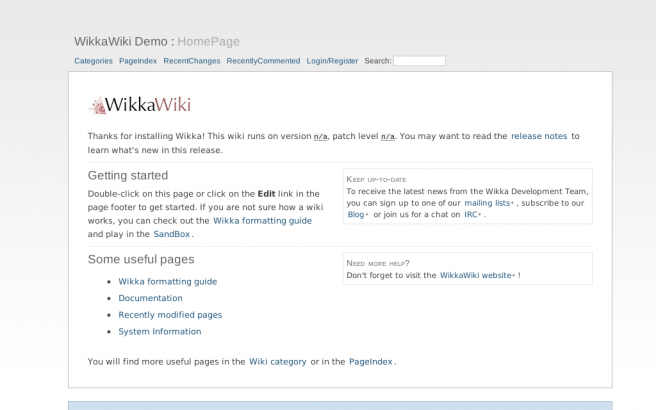Open the System Information page
The width and height of the screenshot is (656, 410).
(159, 332)
